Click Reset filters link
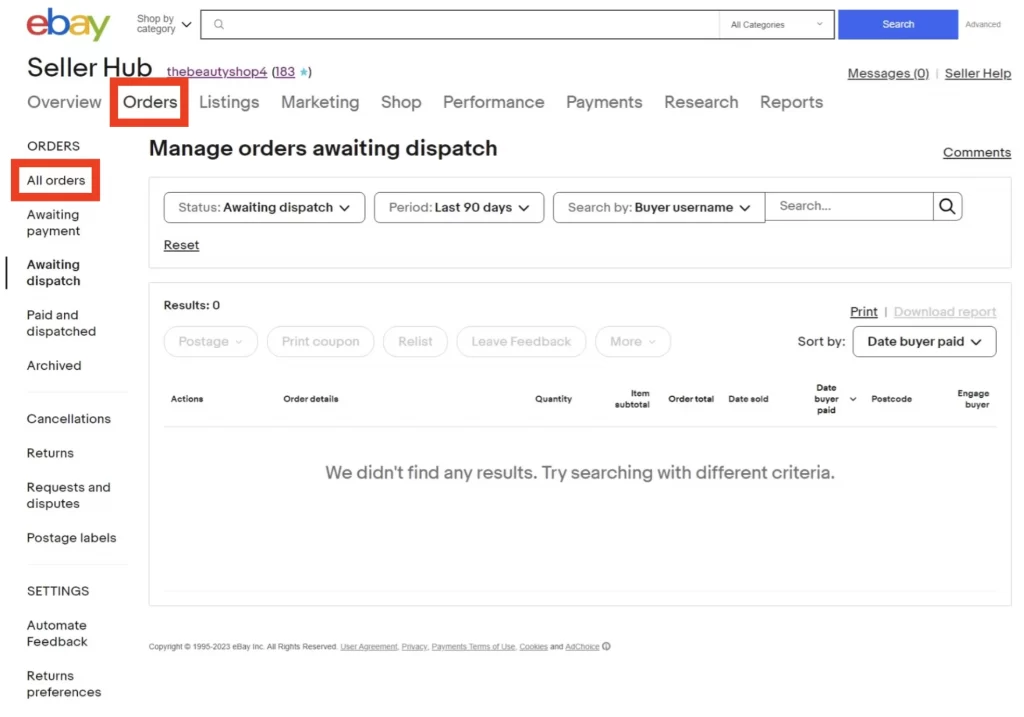The height and width of the screenshot is (717, 1024). 181,245
